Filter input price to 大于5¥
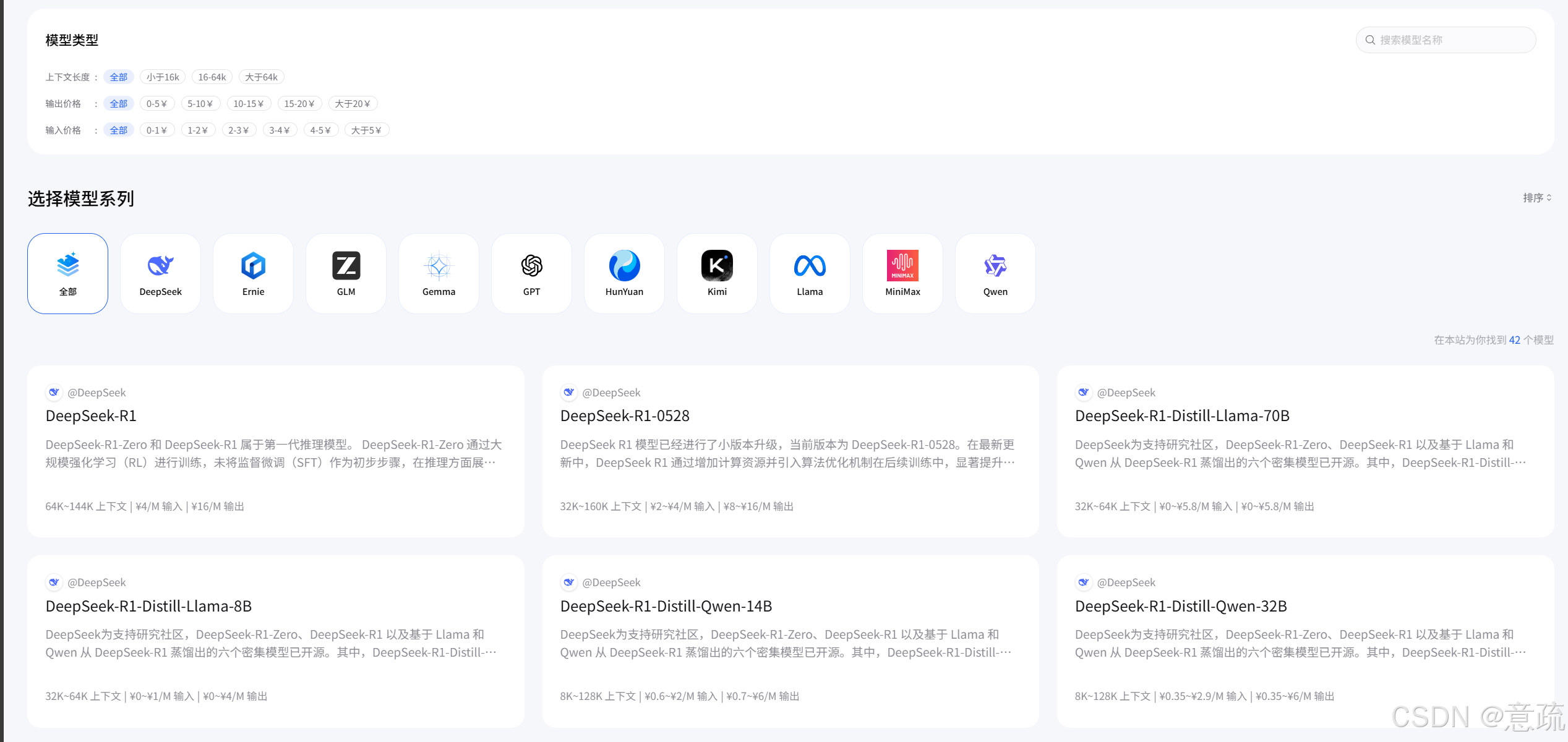This screenshot has width=1568, height=742. tap(366, 130)
